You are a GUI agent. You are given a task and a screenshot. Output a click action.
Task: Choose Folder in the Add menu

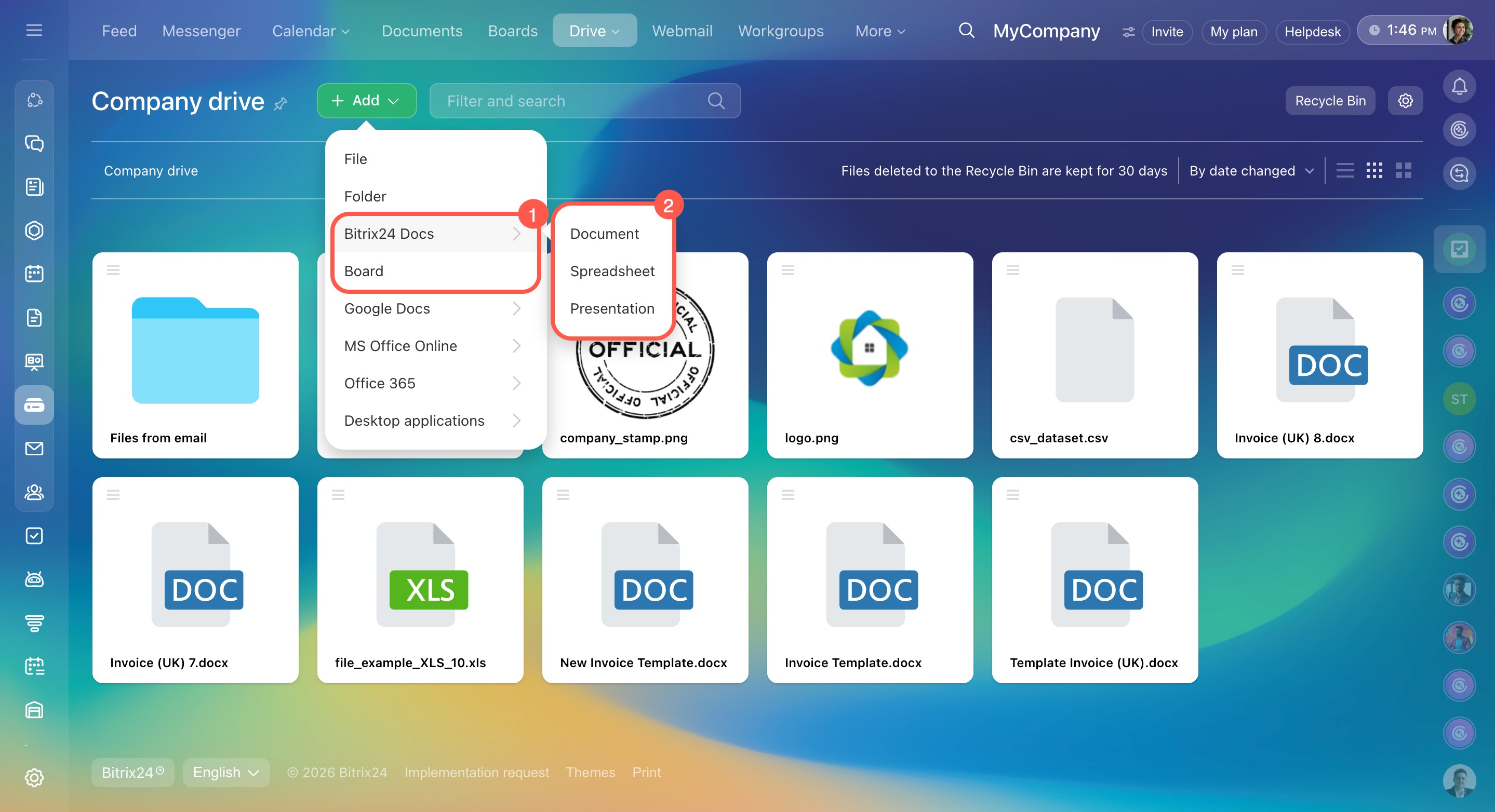(x=365, y=196)
